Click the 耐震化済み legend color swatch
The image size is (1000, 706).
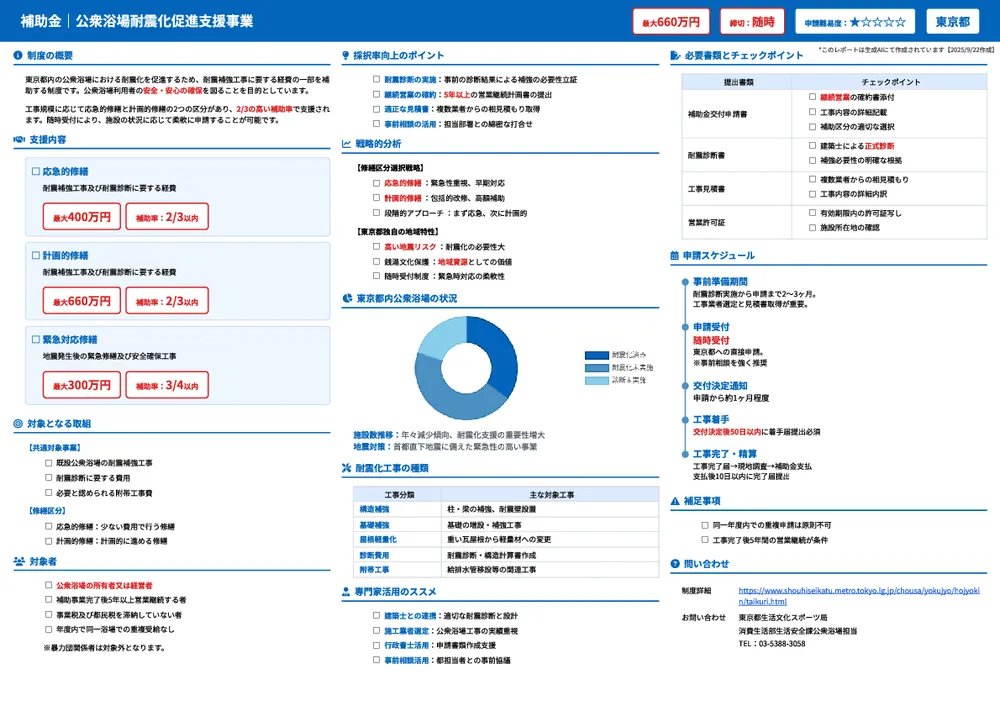tap(595, 355)
